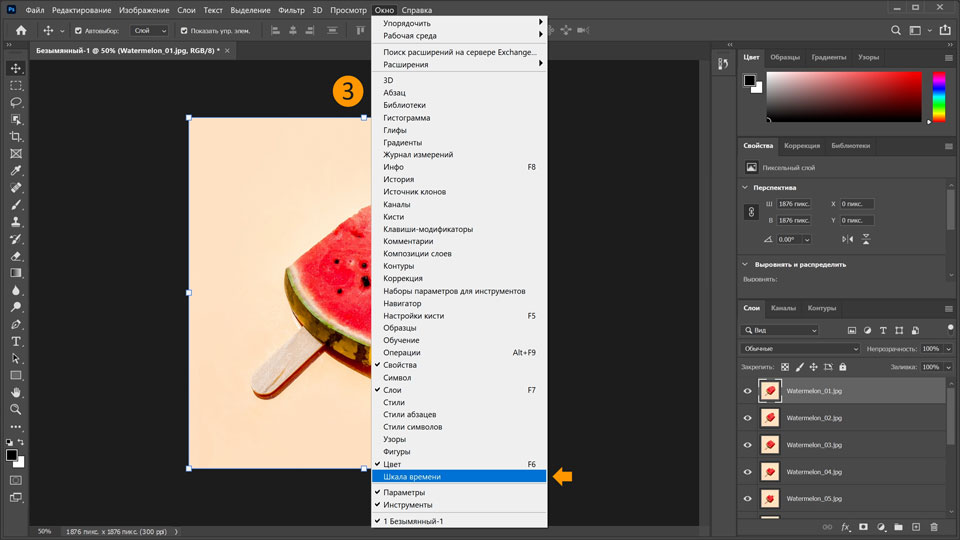The height and width of the screenshot is (540, 960).
Task: Select the Hand tool
Action: [16, 392]
